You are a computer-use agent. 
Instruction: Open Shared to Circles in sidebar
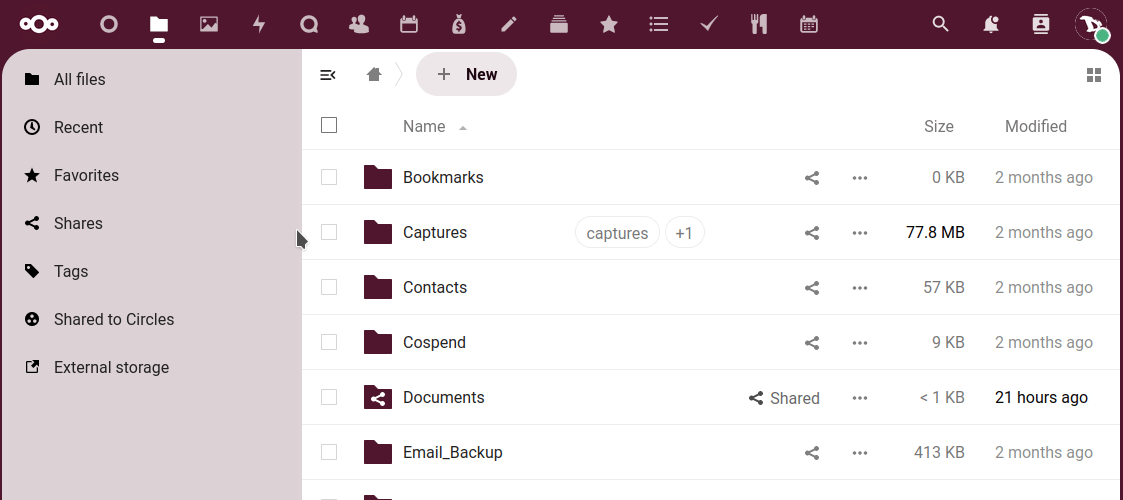(113, 319)
